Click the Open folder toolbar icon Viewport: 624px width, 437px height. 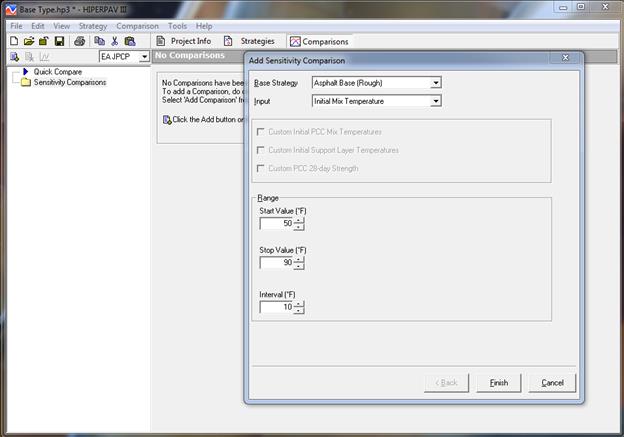pos(29,41)
